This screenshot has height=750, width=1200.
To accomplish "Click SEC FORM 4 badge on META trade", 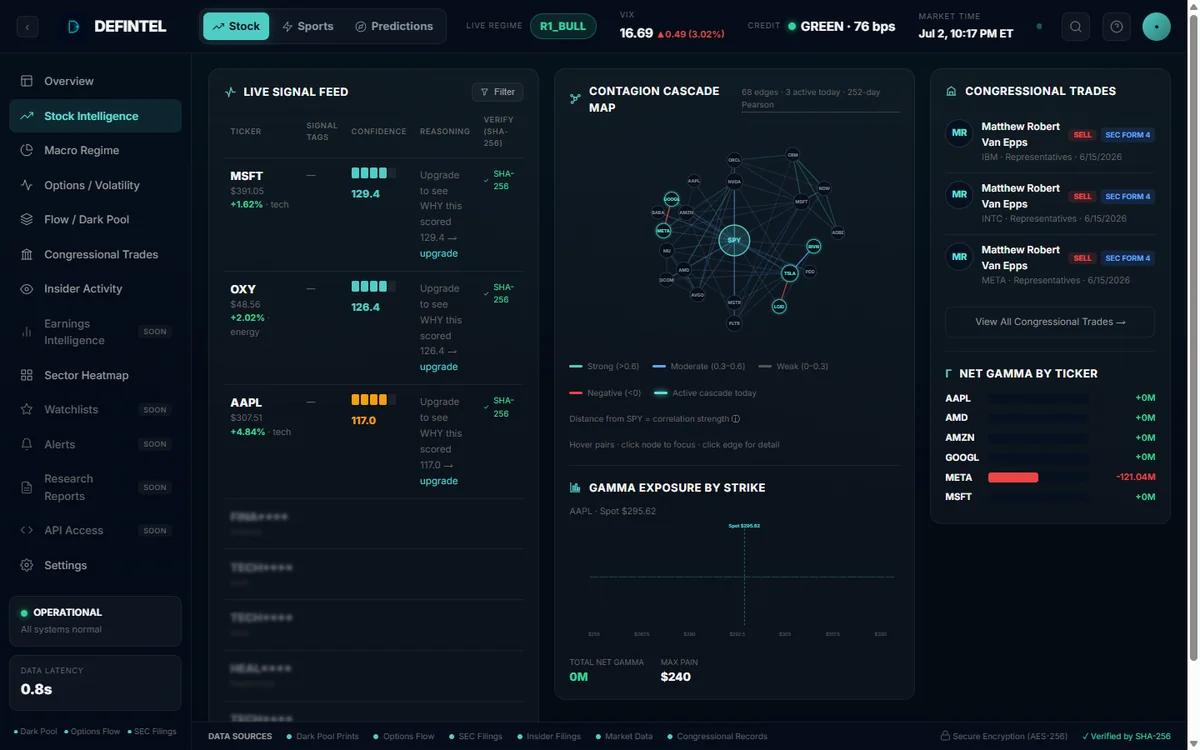I will (x=1127, y=258).
